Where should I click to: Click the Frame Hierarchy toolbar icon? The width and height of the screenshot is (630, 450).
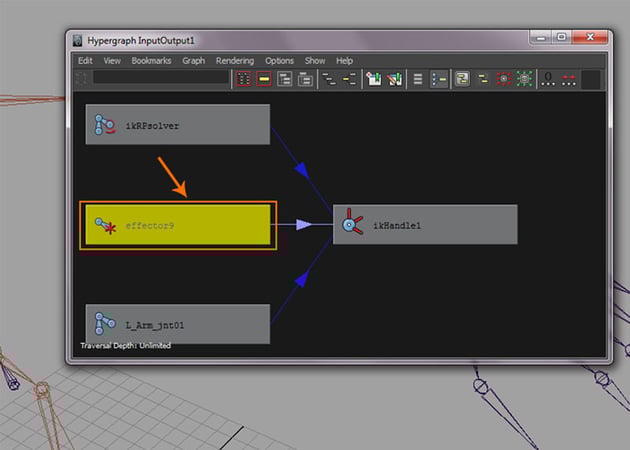point(285,78)
